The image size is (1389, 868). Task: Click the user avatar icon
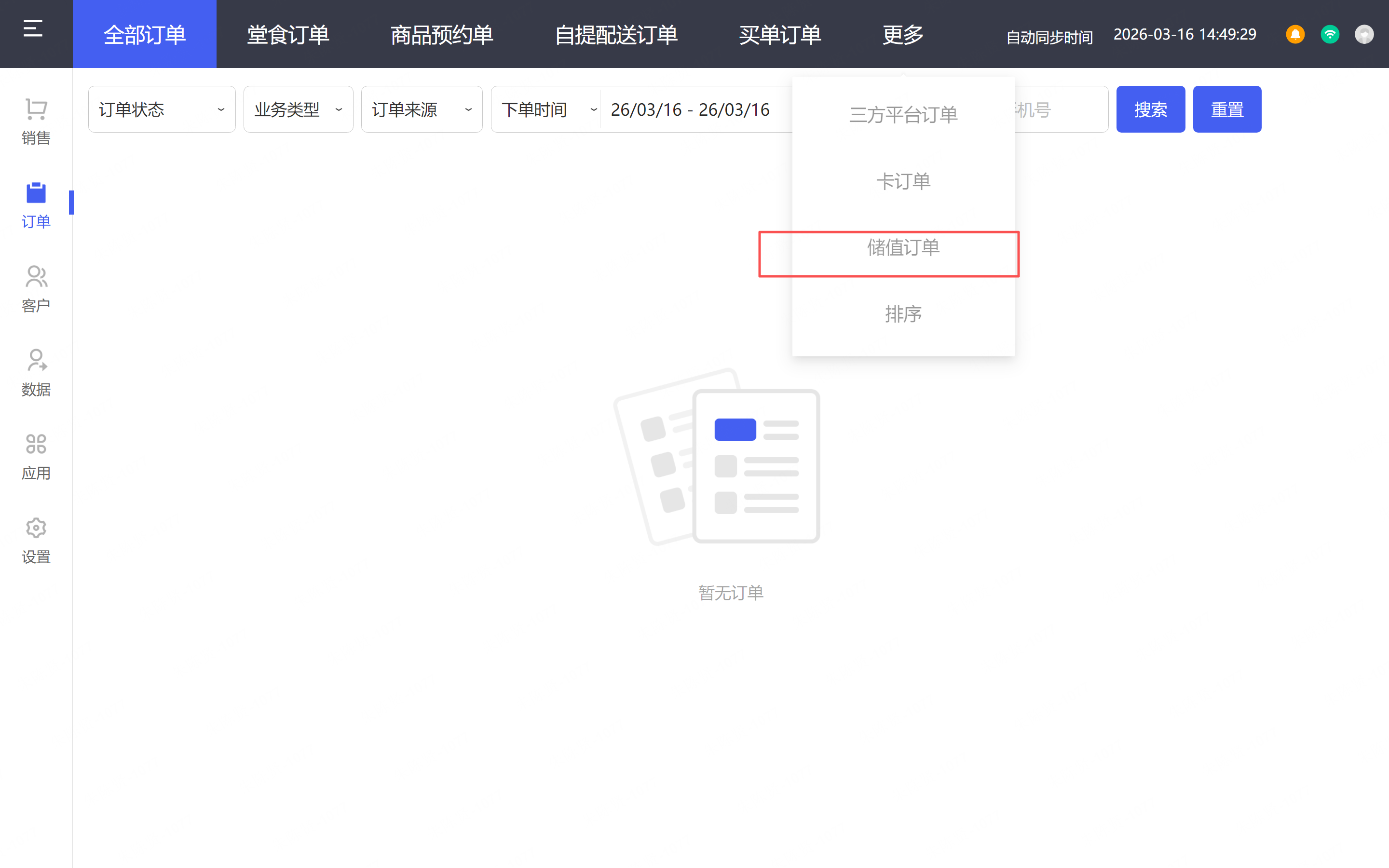tap(1364, 34)
